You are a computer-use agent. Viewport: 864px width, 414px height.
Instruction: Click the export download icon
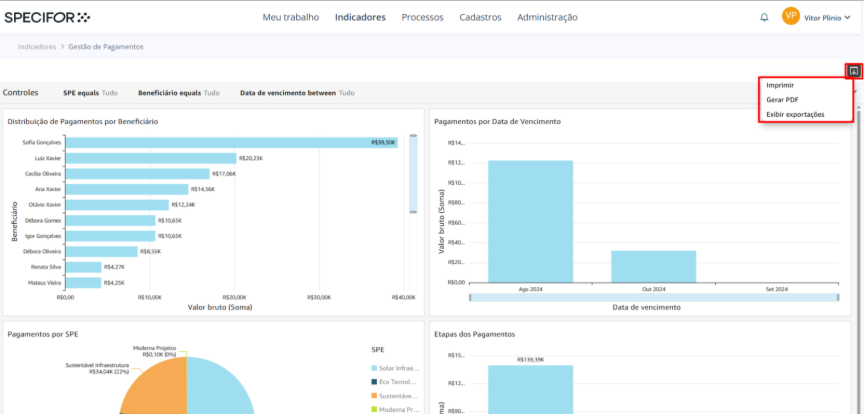tap(854, 71)
